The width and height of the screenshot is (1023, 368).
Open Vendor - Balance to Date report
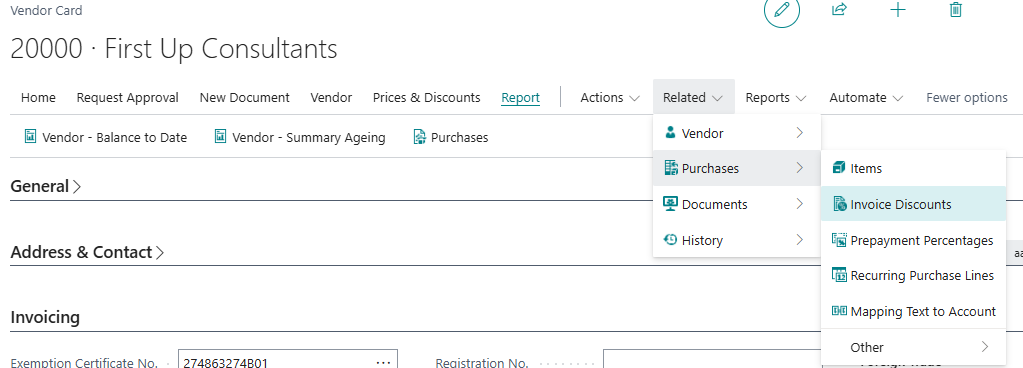(x=106, y=137)
